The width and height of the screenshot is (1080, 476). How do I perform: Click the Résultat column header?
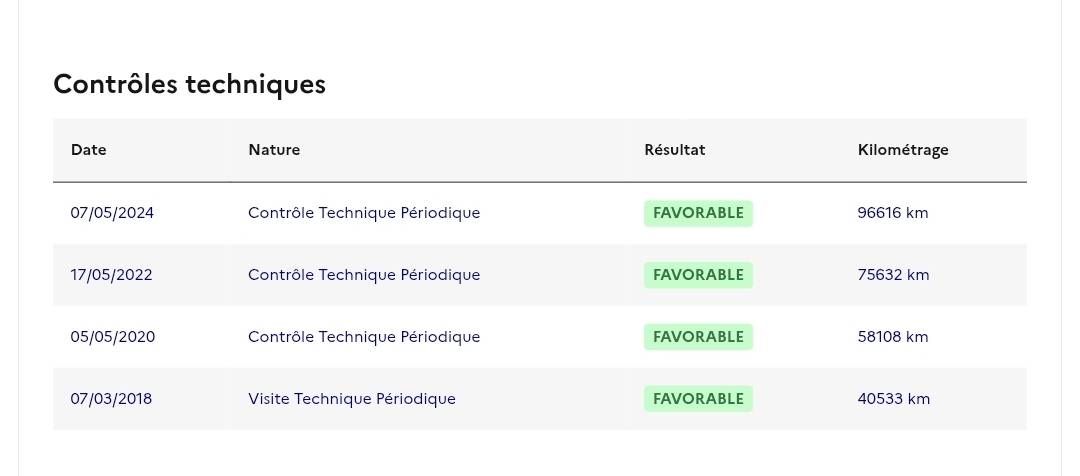coord(675,149)
